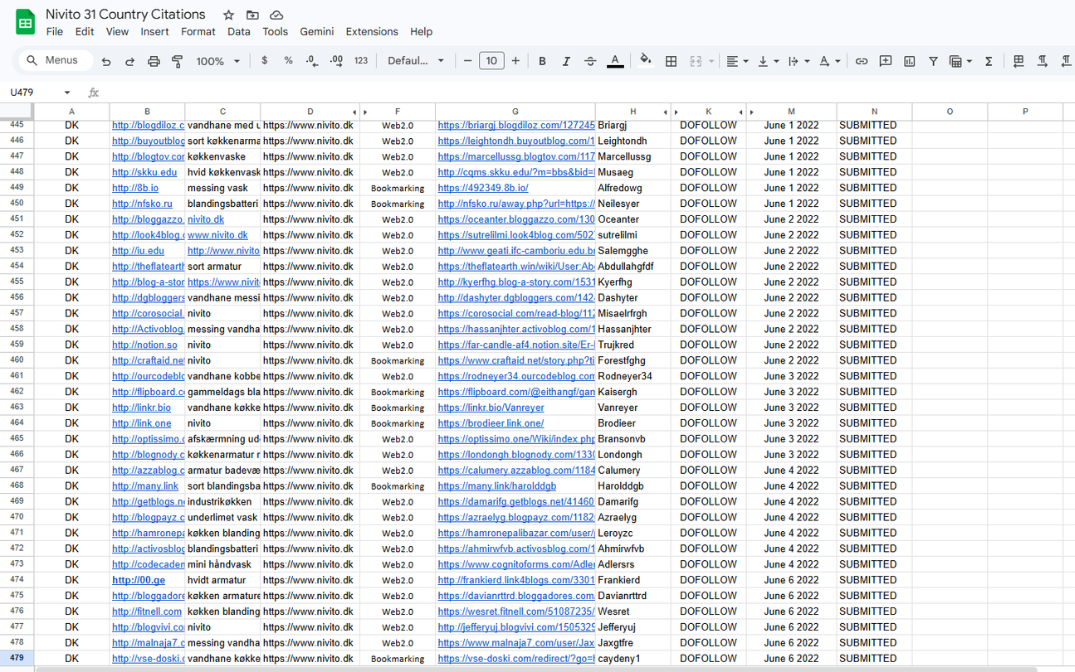1075x672 pixels.
Task: Click the Undo icon in toolbar
Action: [x=106, y=61]
